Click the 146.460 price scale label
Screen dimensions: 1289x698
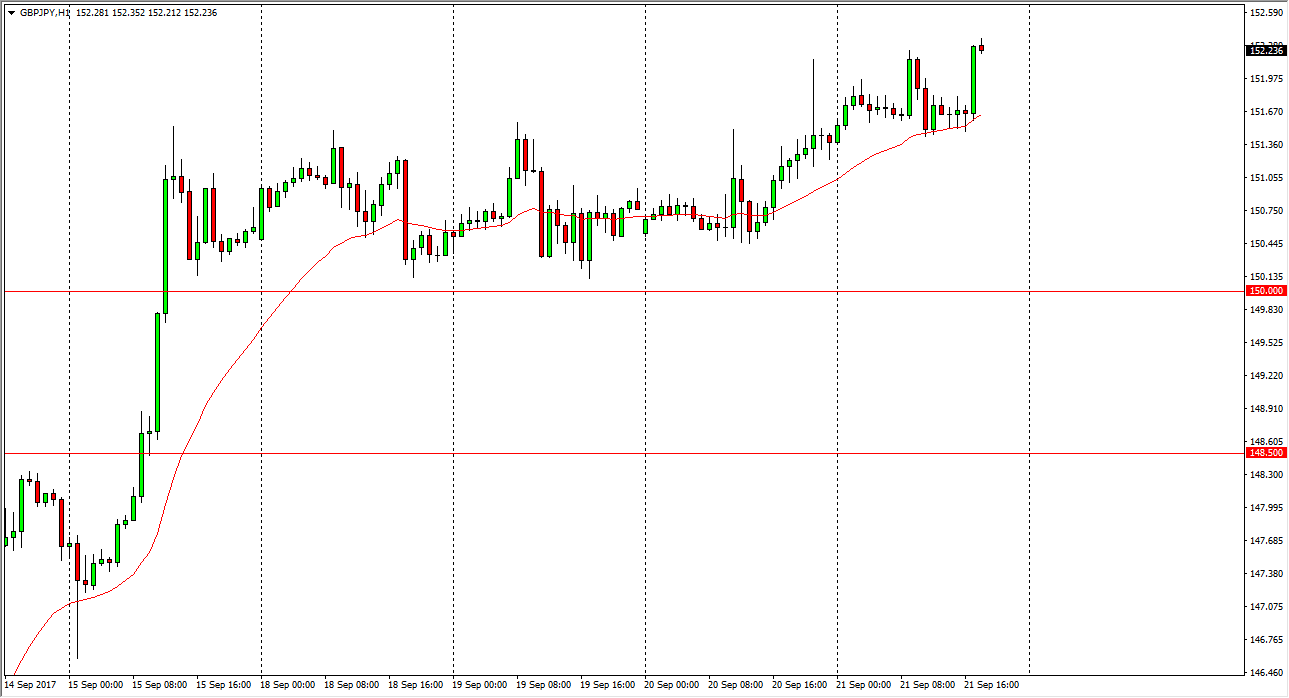click(x=1266, y=673)
